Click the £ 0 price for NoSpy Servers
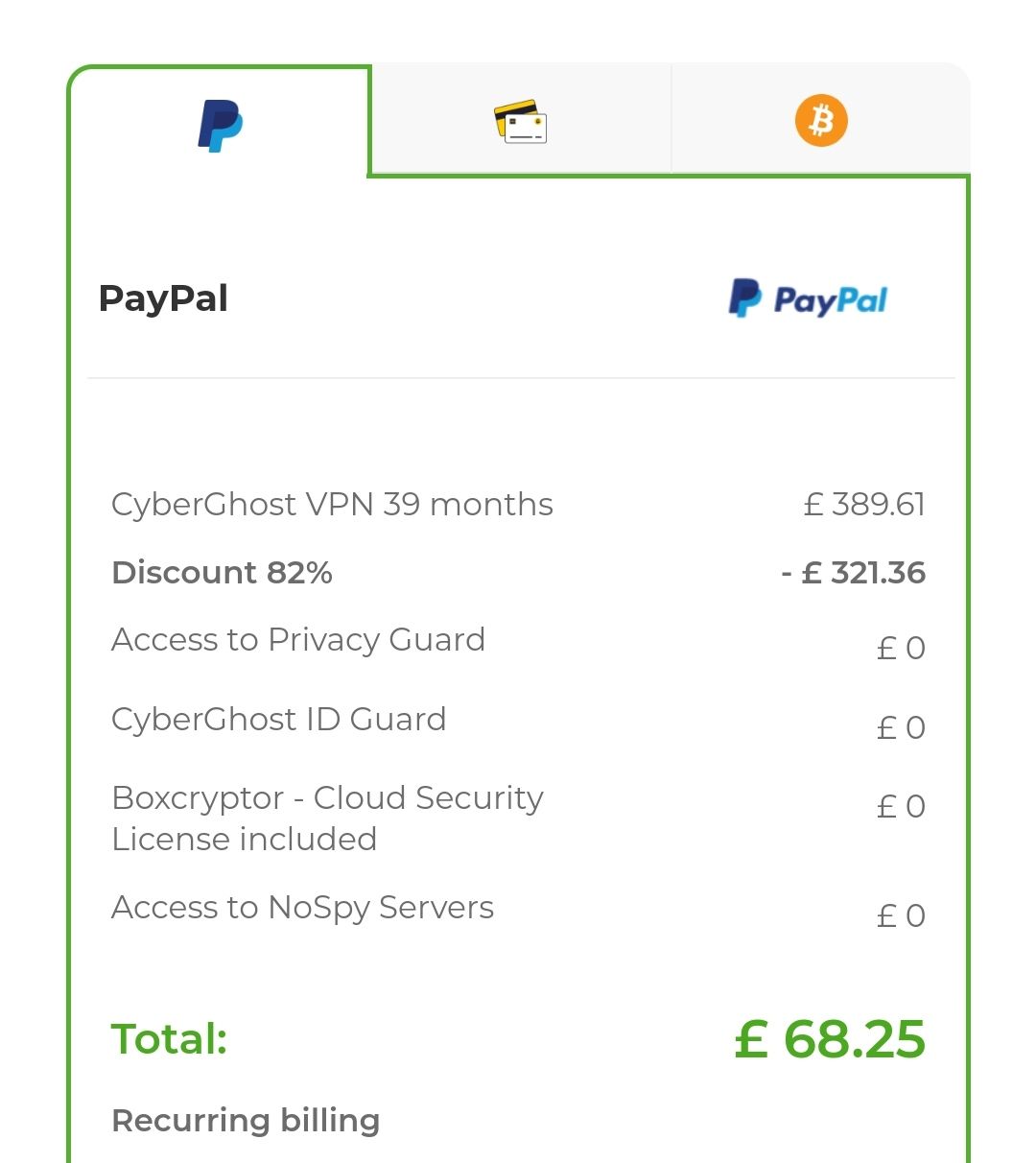This screenshot has width=1036, height=1163. click(x=901, y=916)
